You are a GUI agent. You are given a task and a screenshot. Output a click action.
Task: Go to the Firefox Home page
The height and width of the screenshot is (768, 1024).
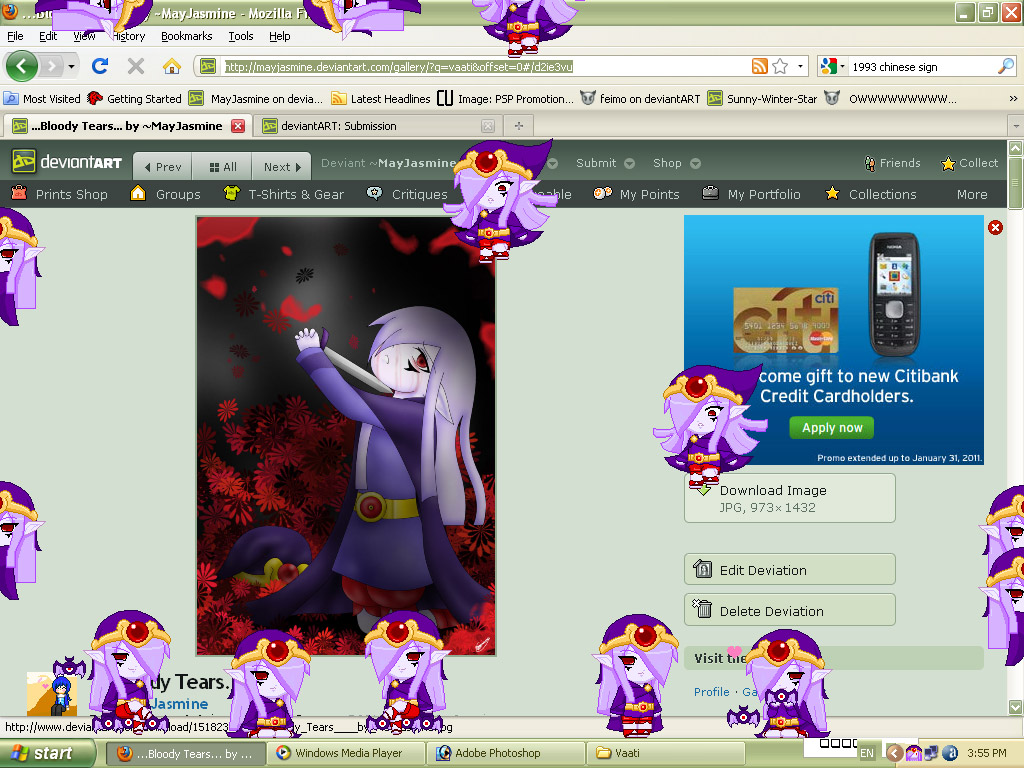tap(172, 66)
